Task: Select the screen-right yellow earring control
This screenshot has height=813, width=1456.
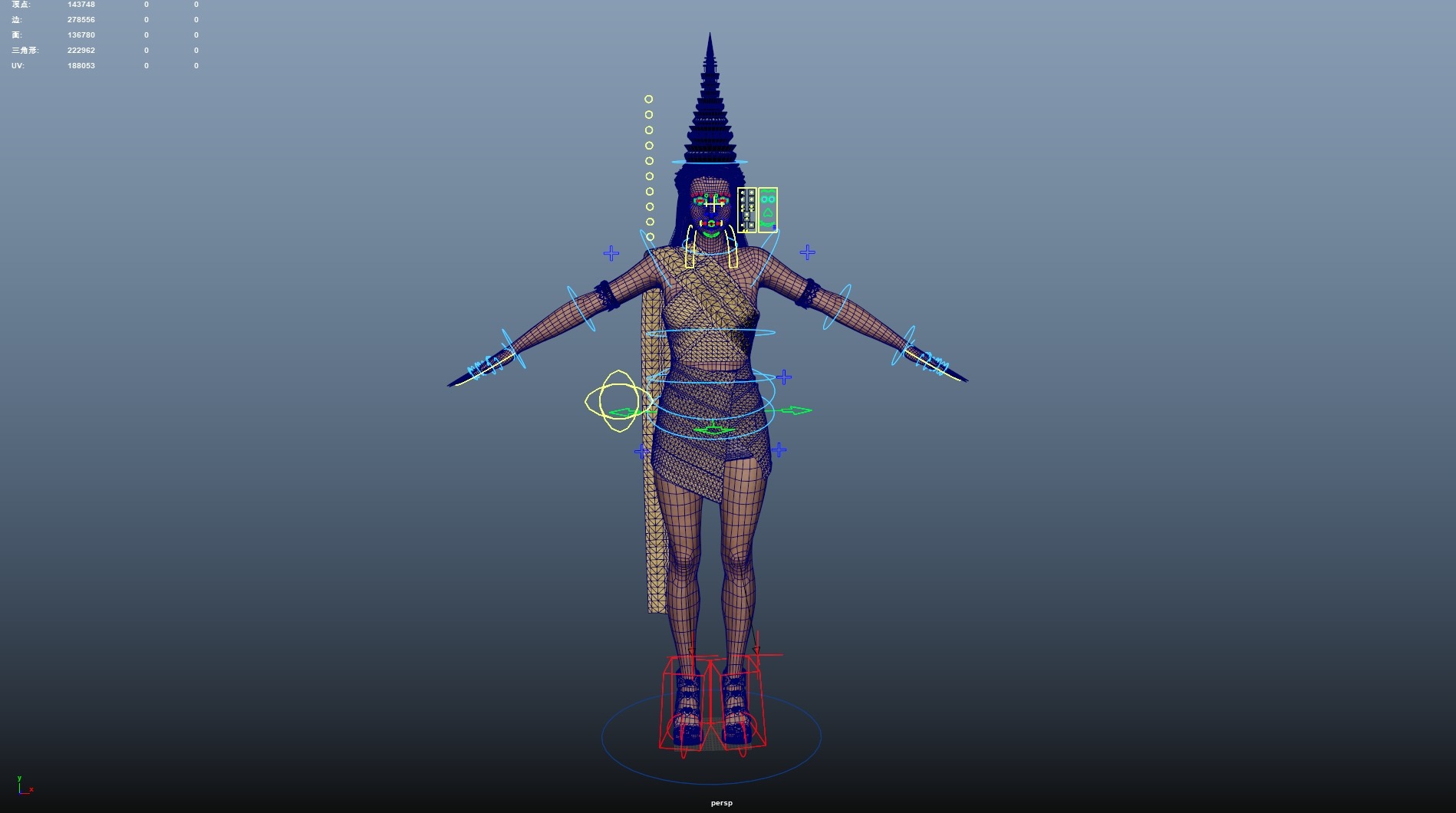Action: (x=733, y=247)
